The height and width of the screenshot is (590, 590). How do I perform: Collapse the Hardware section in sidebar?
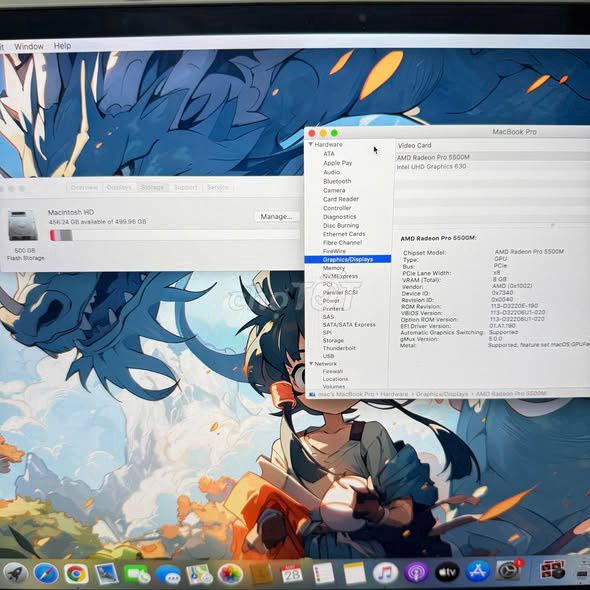click(311, 144)
